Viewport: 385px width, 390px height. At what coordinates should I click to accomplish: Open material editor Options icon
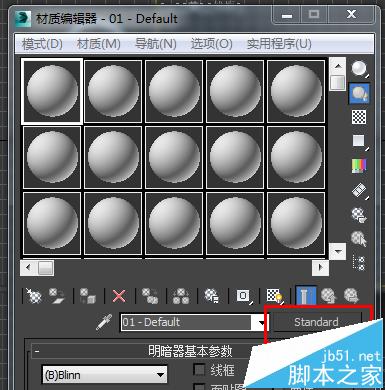pyautogui.click(x=359, y=215)
